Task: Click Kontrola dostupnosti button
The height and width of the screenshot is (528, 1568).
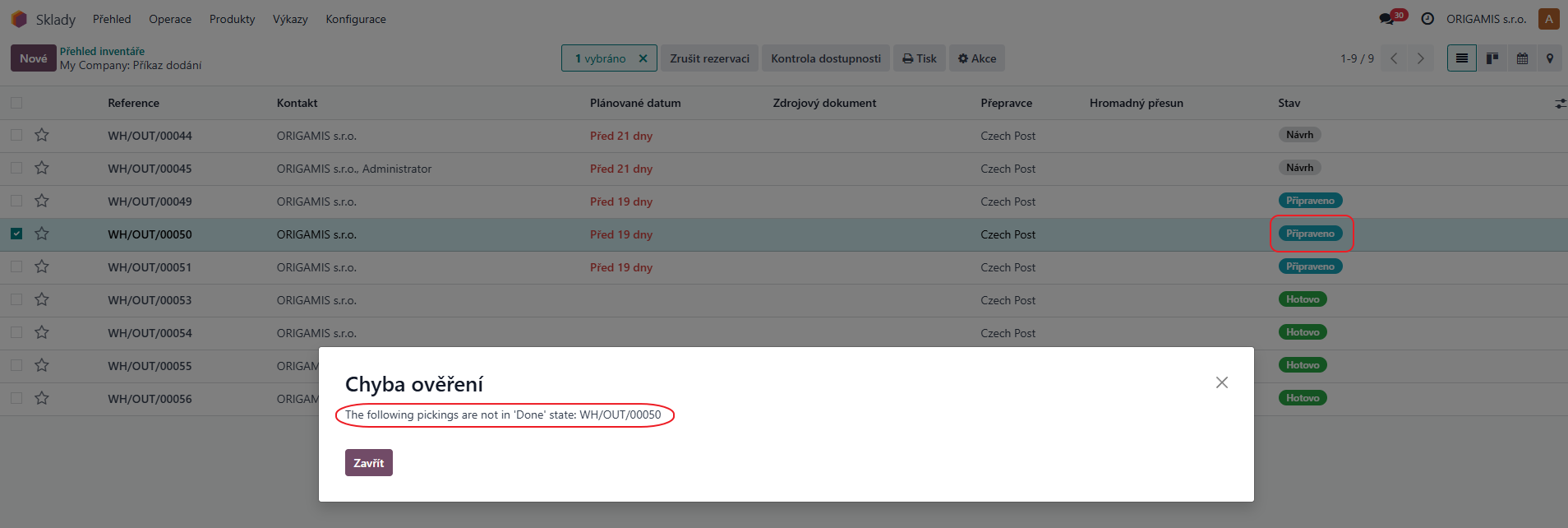Action: [826, 58]
